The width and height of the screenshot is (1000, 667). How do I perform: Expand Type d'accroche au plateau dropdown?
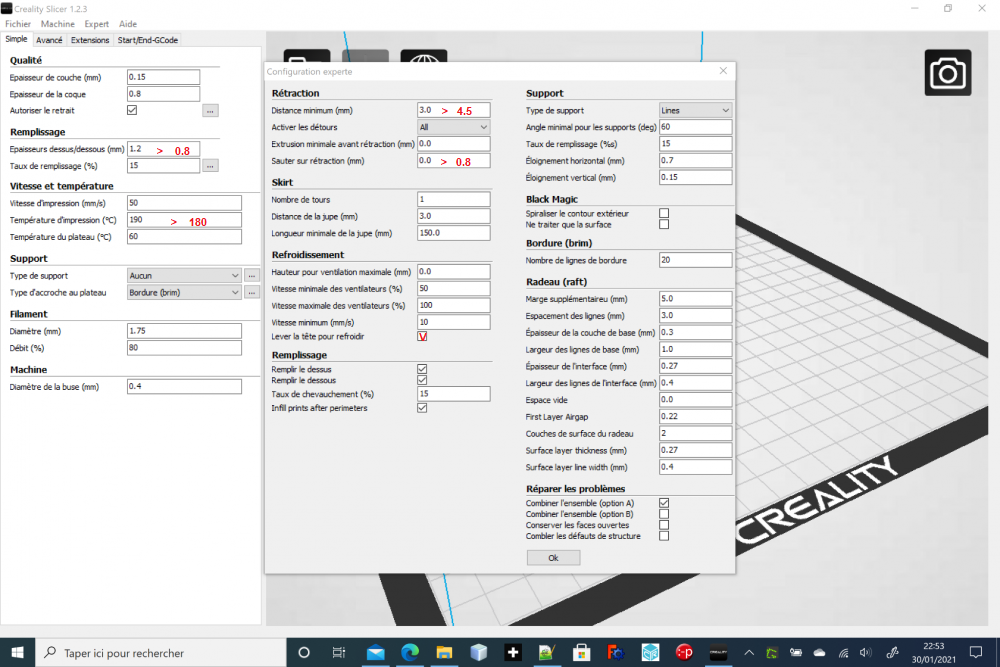pos(184,293)
